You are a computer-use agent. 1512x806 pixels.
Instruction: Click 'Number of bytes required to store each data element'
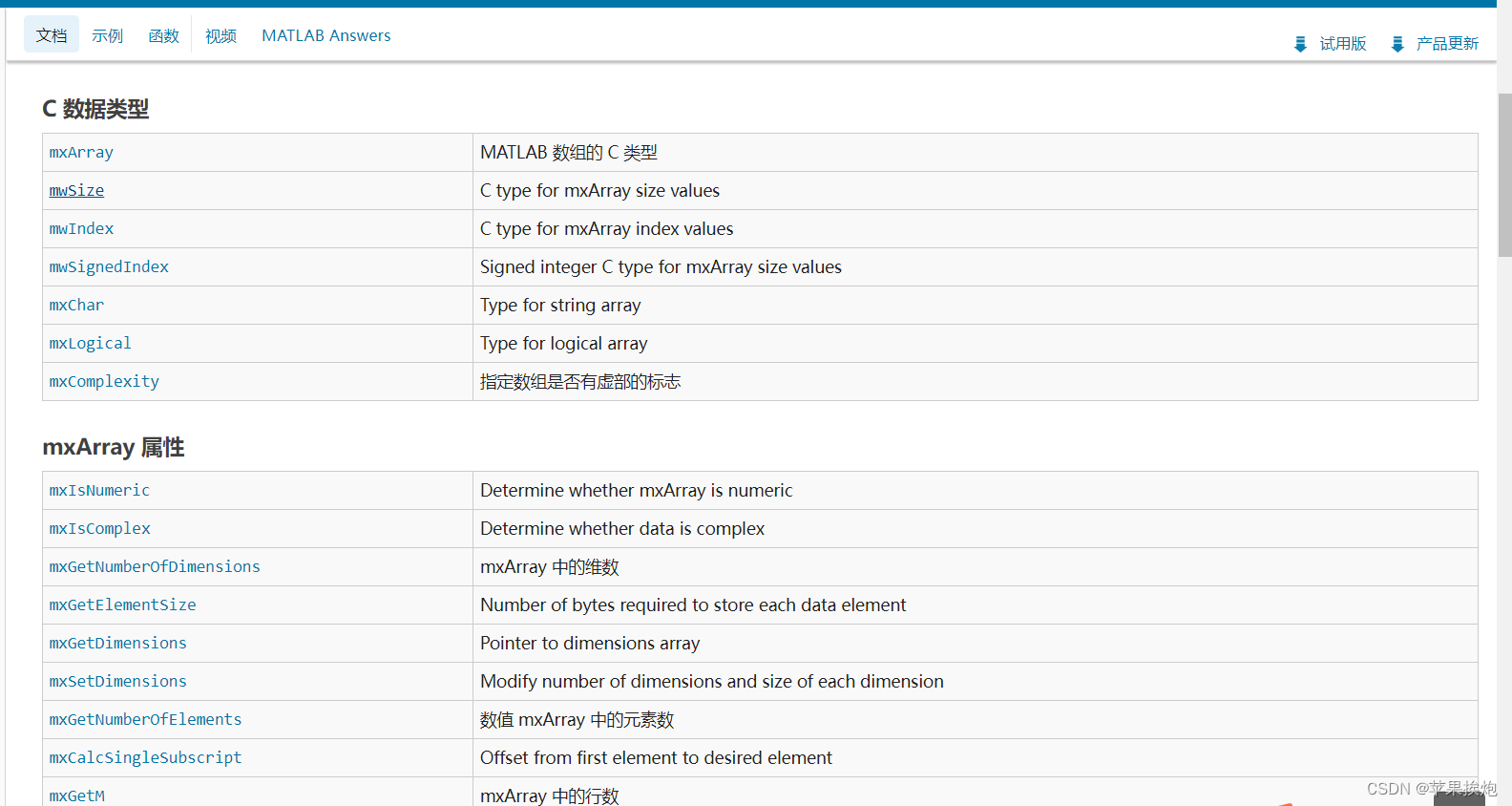point(693,605)
